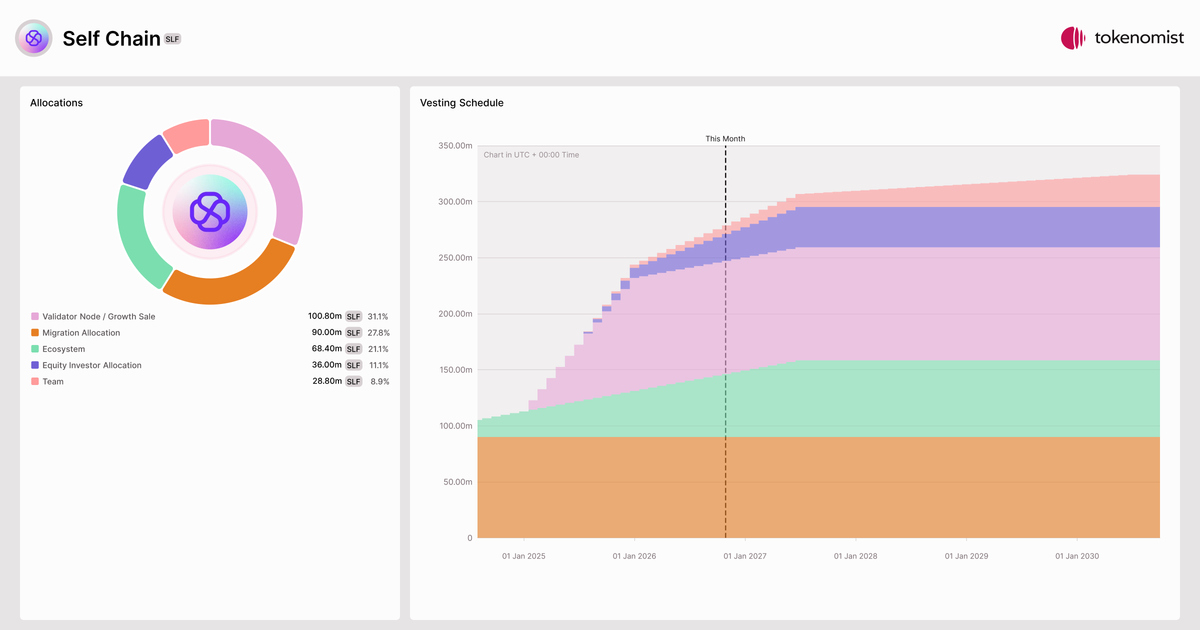Click the 200.00m y-axis label
Viewport: 1200px width, 630px height.
tap(455, 314)
